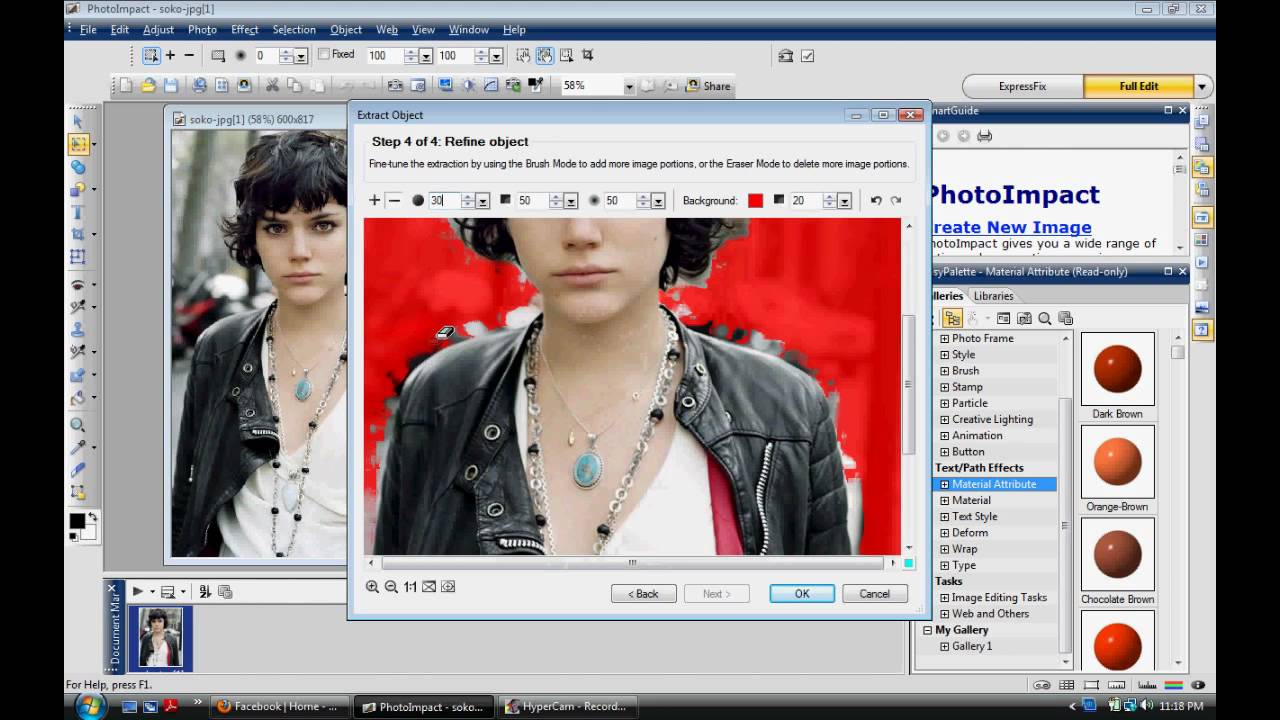Viewport: 1280px width, 720px height.
Task: Enable Brush Mode with the plus button
Action: 375,200
